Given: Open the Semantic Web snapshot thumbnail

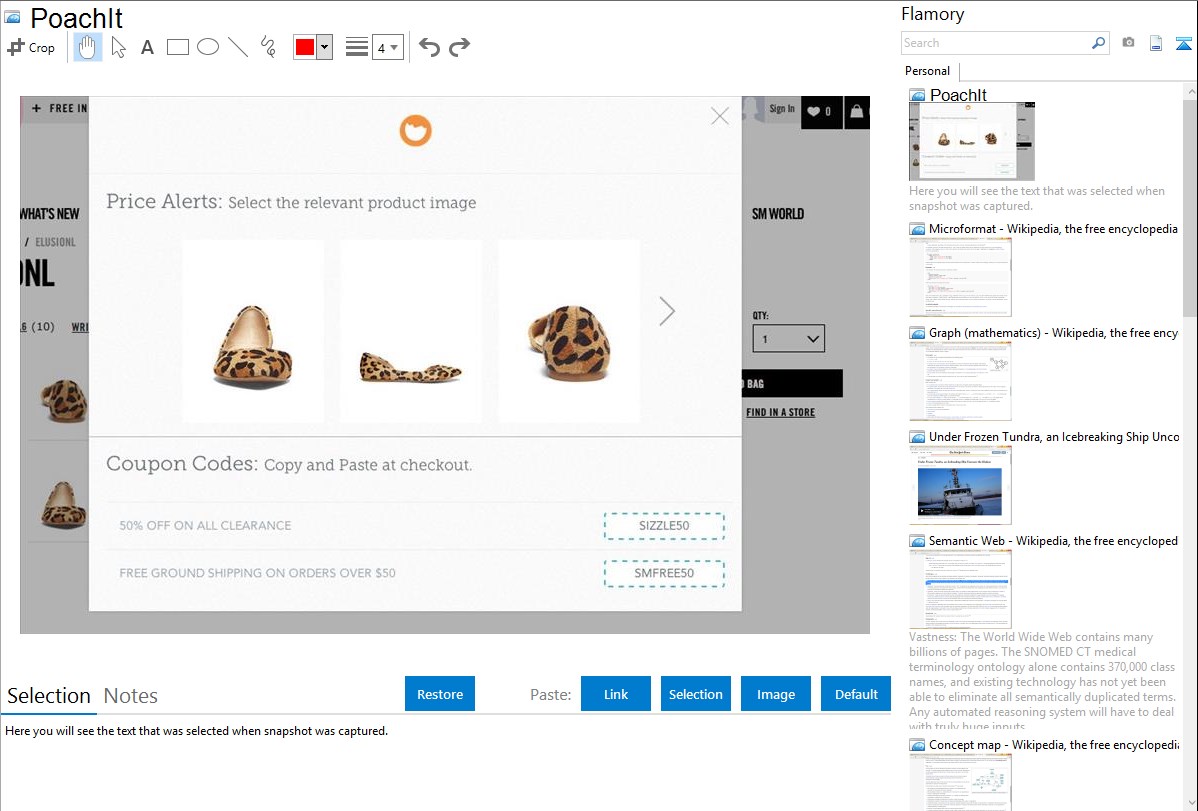Looking at the screenshot, I should coord(960,589).
